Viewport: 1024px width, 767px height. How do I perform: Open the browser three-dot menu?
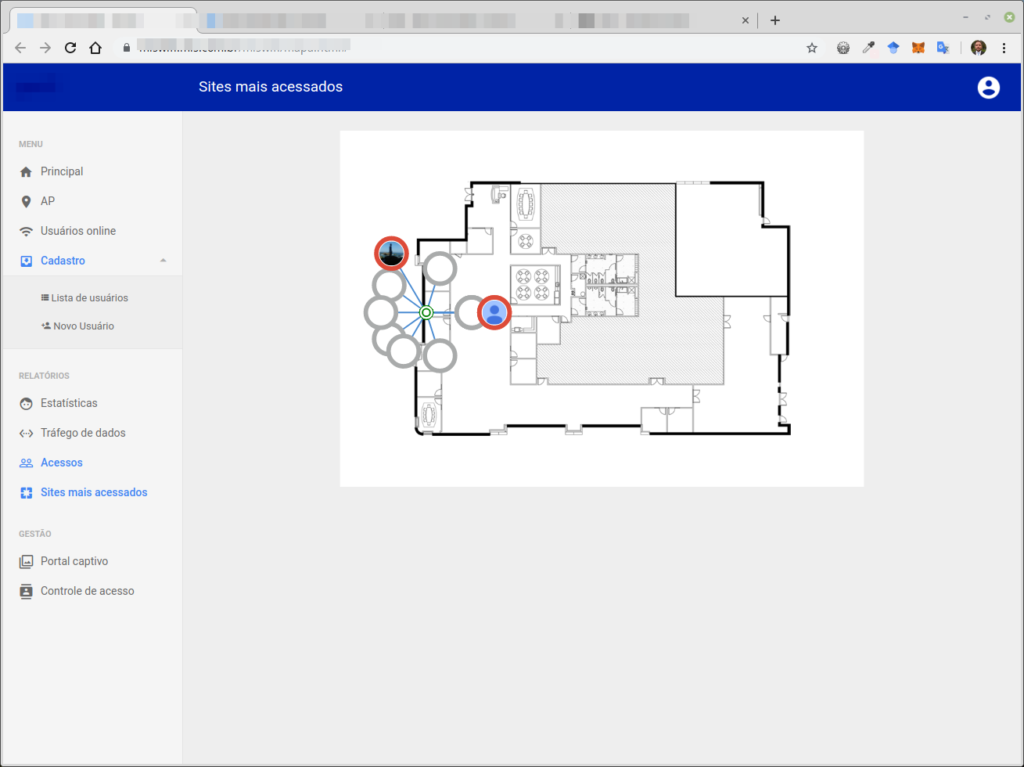[x=1004, y=48]
